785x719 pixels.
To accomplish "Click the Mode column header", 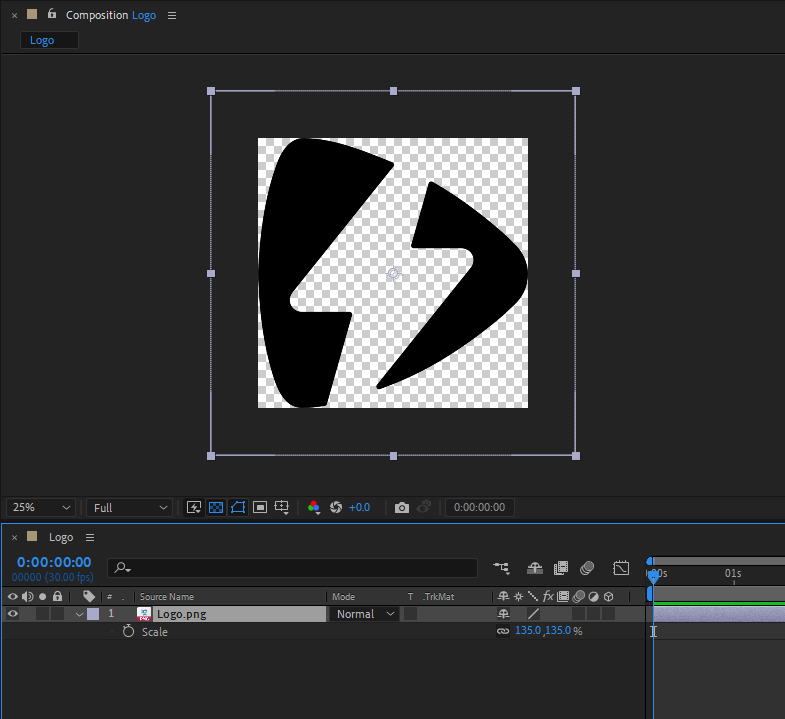I will click(343, 597).
